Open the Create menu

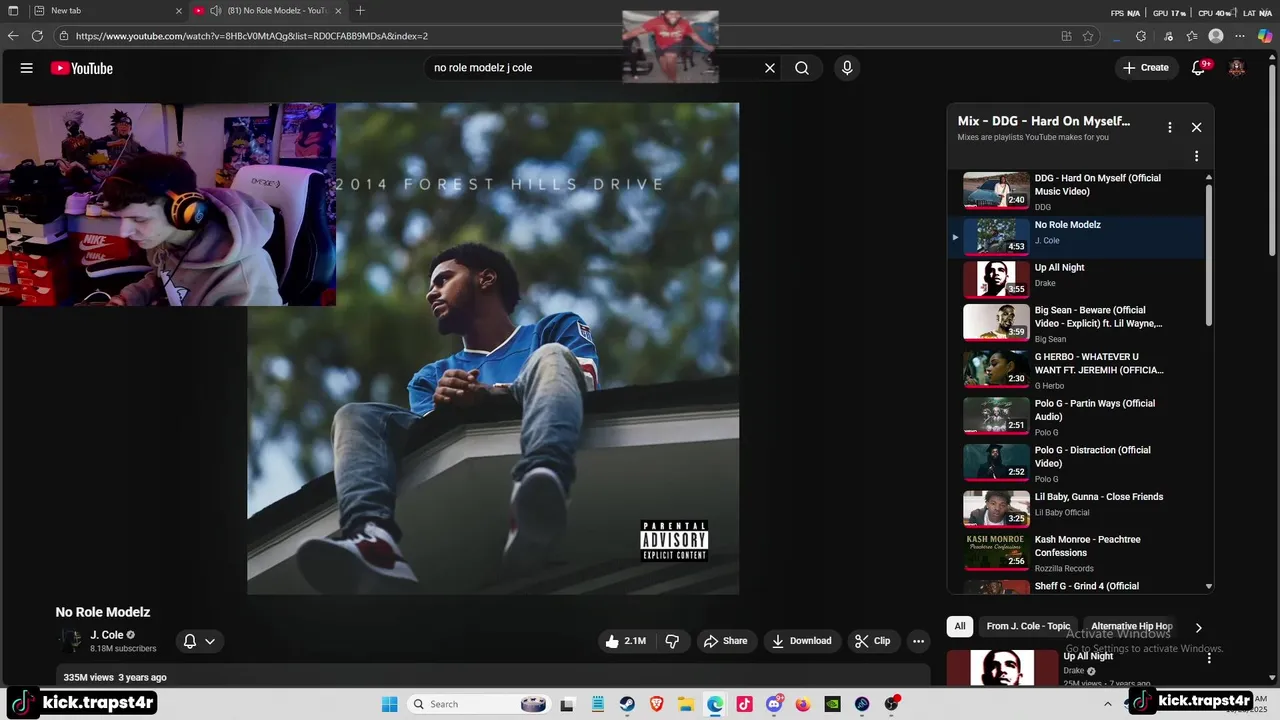point(1146,68)
